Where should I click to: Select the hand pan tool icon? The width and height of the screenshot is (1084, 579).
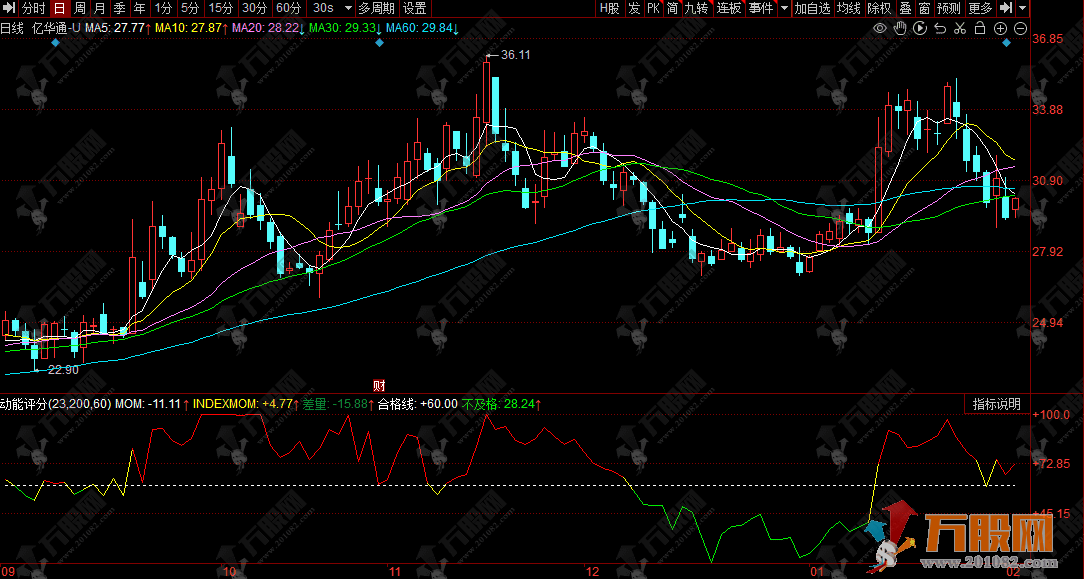click(900, 28)
